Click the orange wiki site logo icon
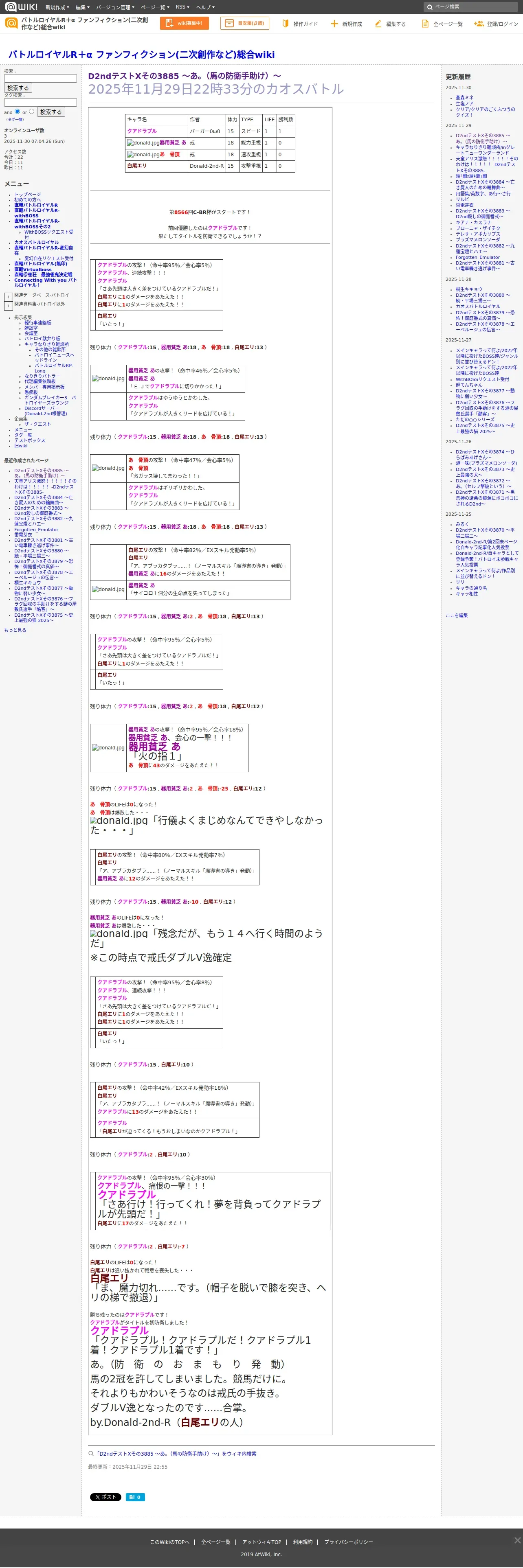 pos(11,23)
